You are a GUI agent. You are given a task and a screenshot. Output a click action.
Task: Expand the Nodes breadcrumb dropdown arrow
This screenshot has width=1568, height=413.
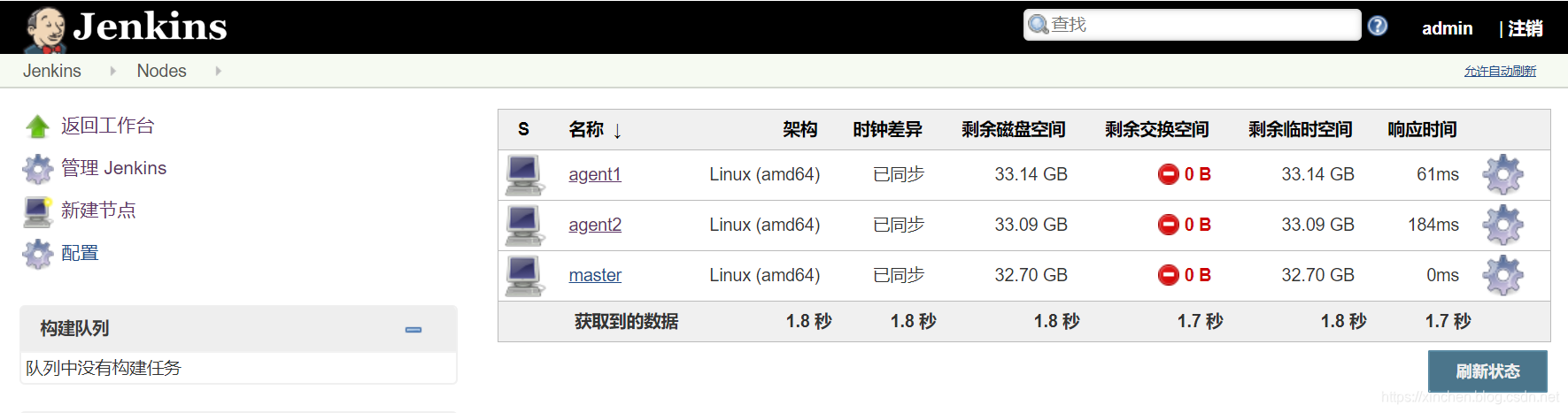[x=218, y=71]
